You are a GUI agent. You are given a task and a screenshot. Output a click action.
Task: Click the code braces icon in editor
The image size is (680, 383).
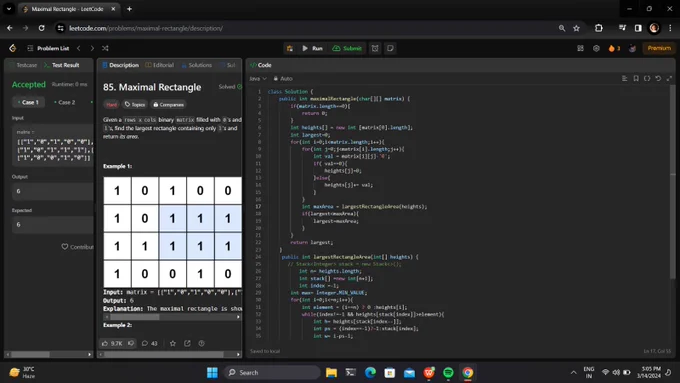647,79
